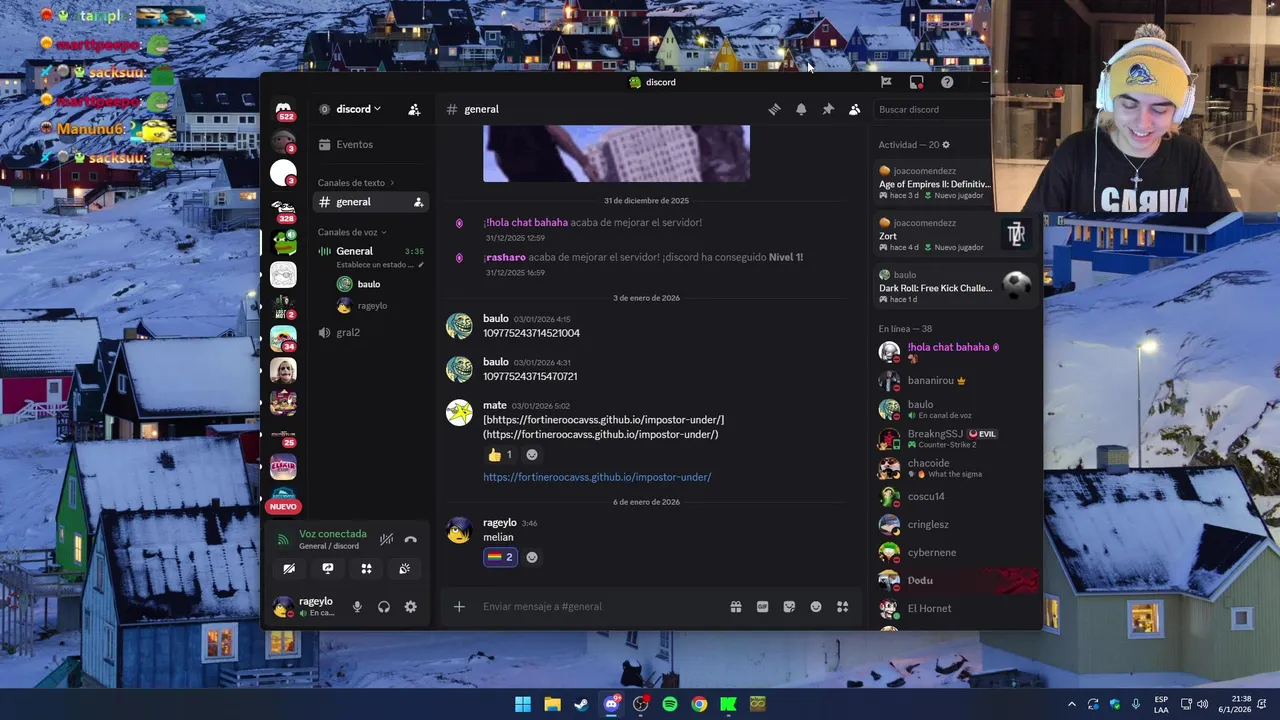The image size is (1280, 720).
Task: Show hidden system tray icons chevron
Action: click(1071, 704)
